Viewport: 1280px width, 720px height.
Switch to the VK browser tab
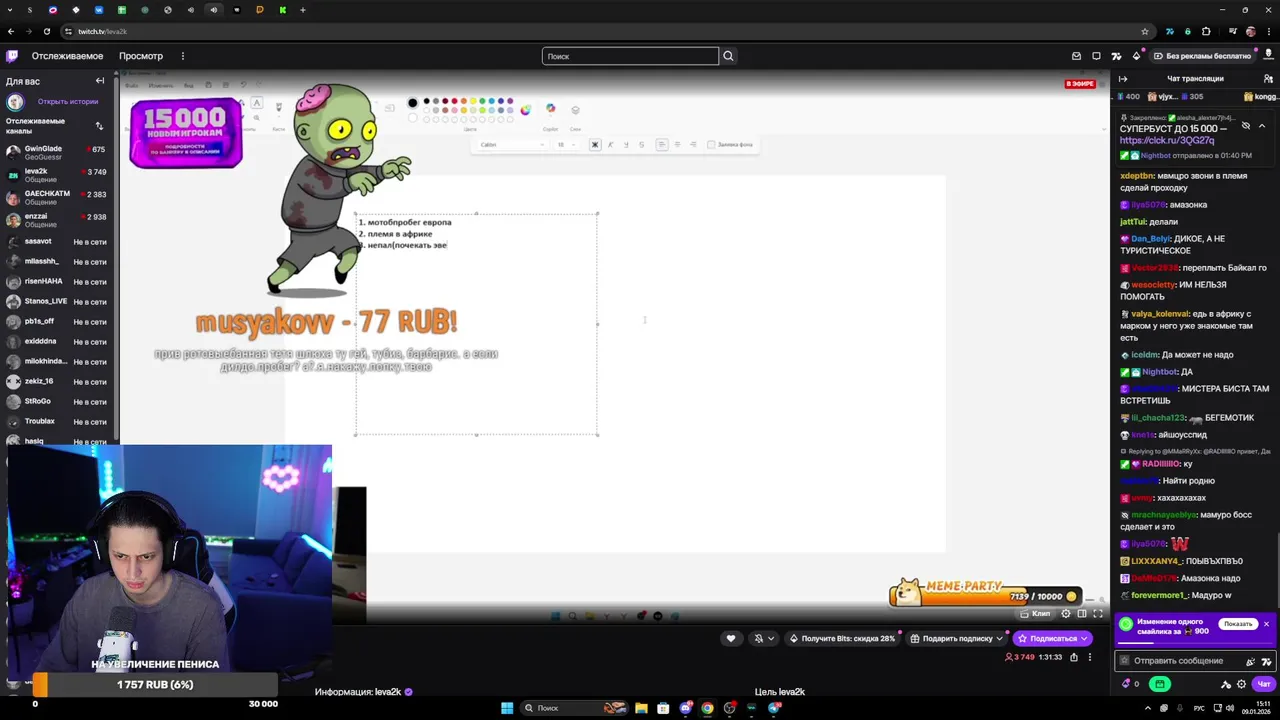[99, 10]
